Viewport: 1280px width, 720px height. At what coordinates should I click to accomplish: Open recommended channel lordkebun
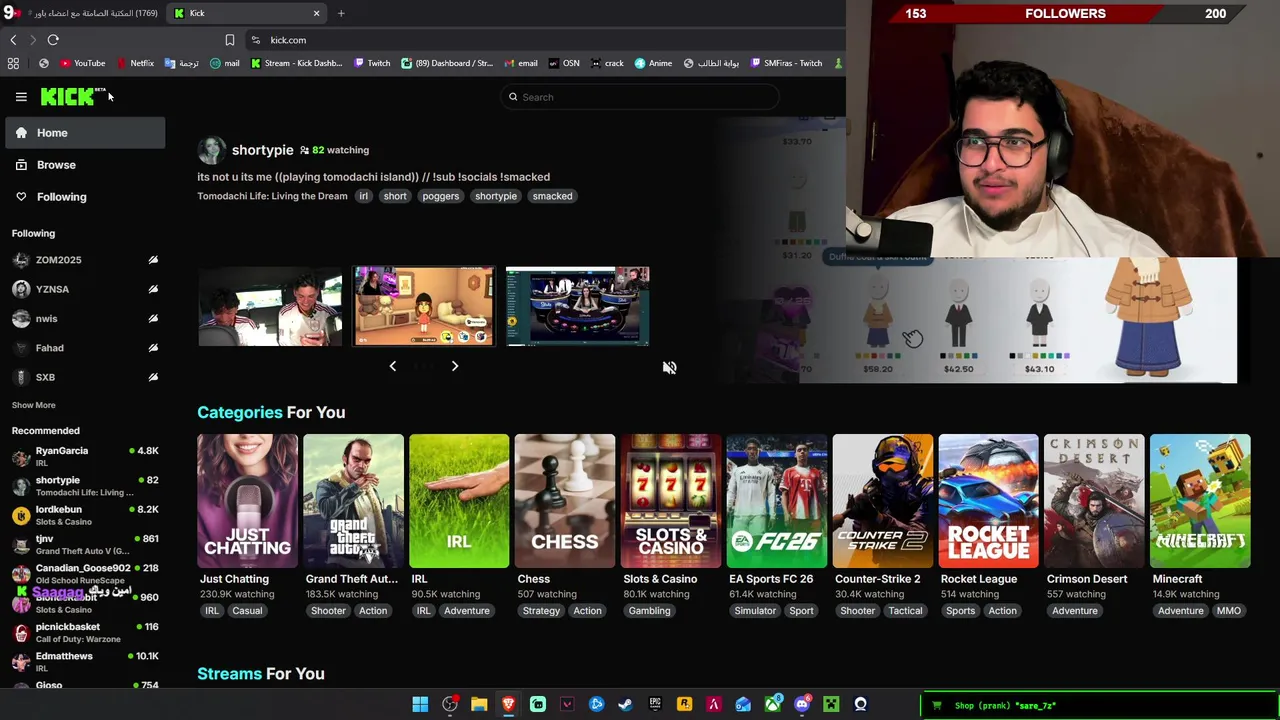click(85, 515)
